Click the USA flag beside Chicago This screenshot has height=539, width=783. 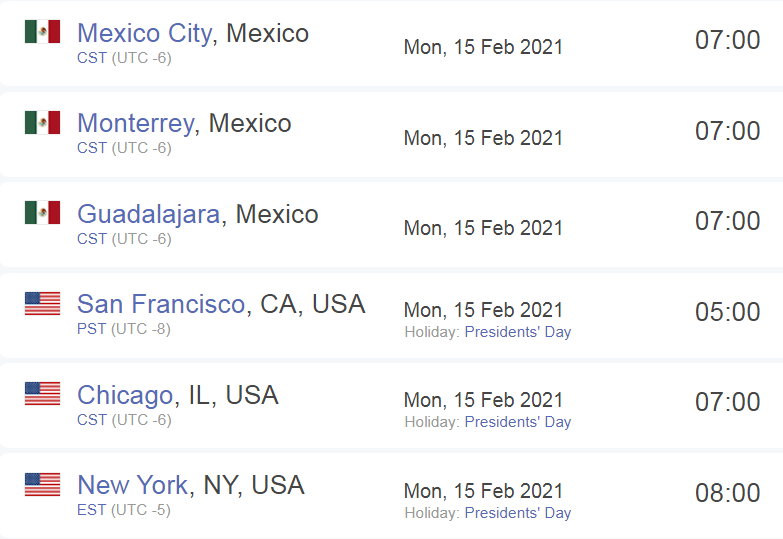[42, 394]
